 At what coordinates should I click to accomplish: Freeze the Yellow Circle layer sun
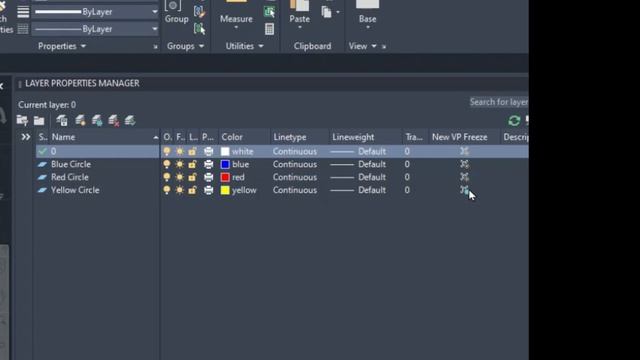pyautogui.click(x=180, y=190)
